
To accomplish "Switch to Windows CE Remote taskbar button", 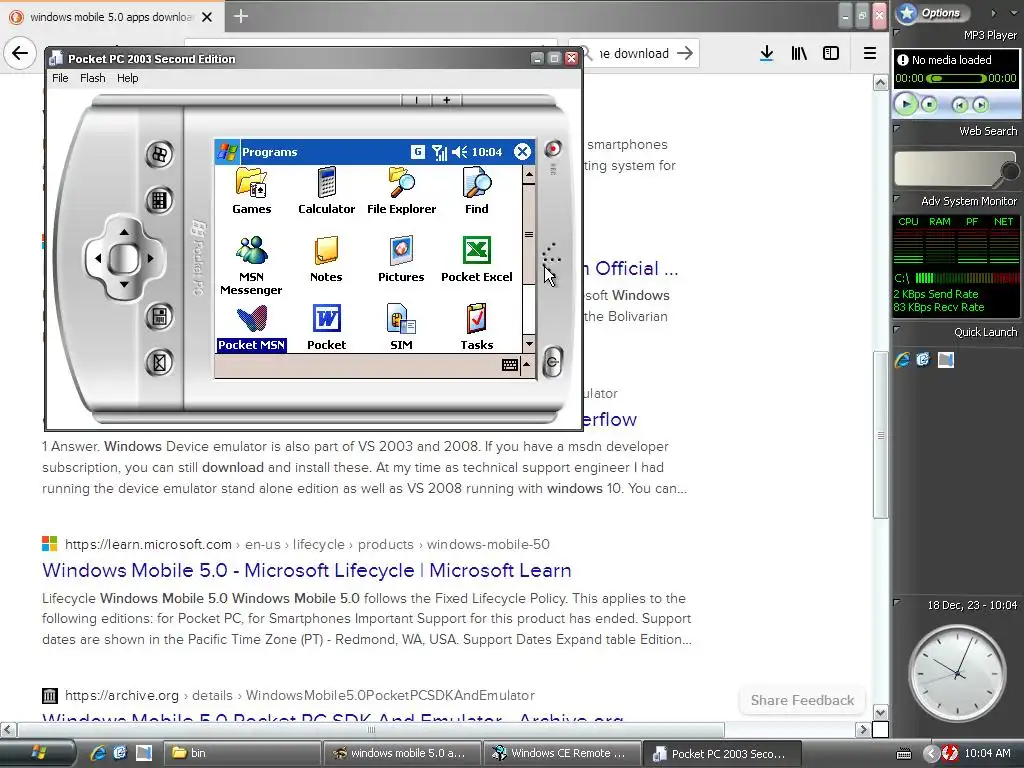I will [562, 753].
